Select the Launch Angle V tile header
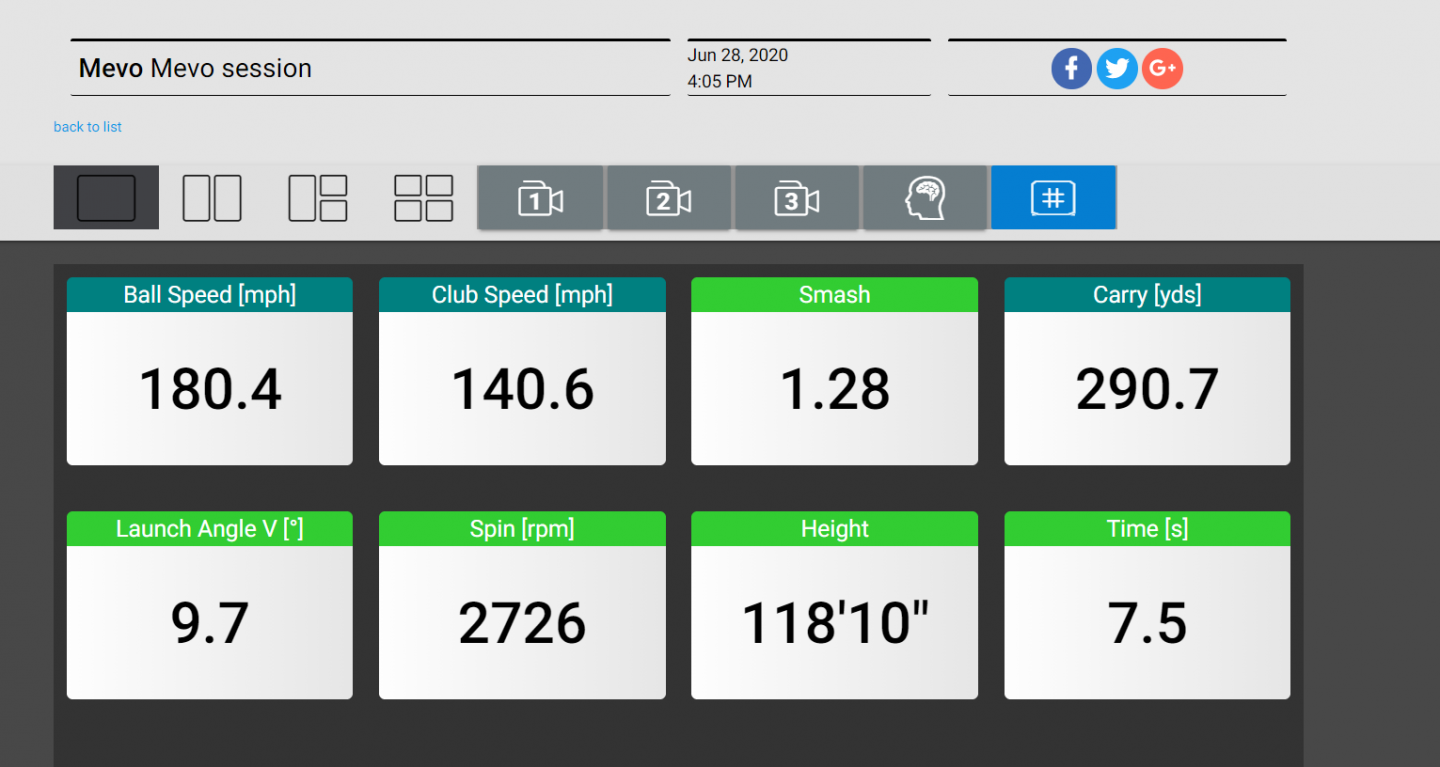 210,529
